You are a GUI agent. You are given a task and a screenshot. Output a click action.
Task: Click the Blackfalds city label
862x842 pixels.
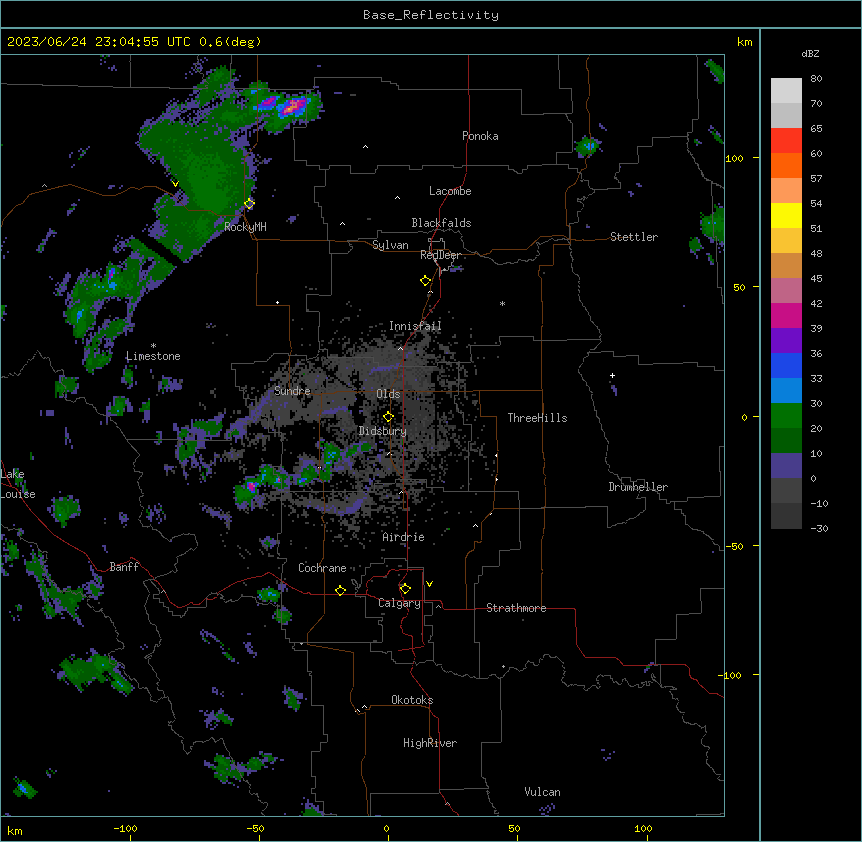click(441, 223)
